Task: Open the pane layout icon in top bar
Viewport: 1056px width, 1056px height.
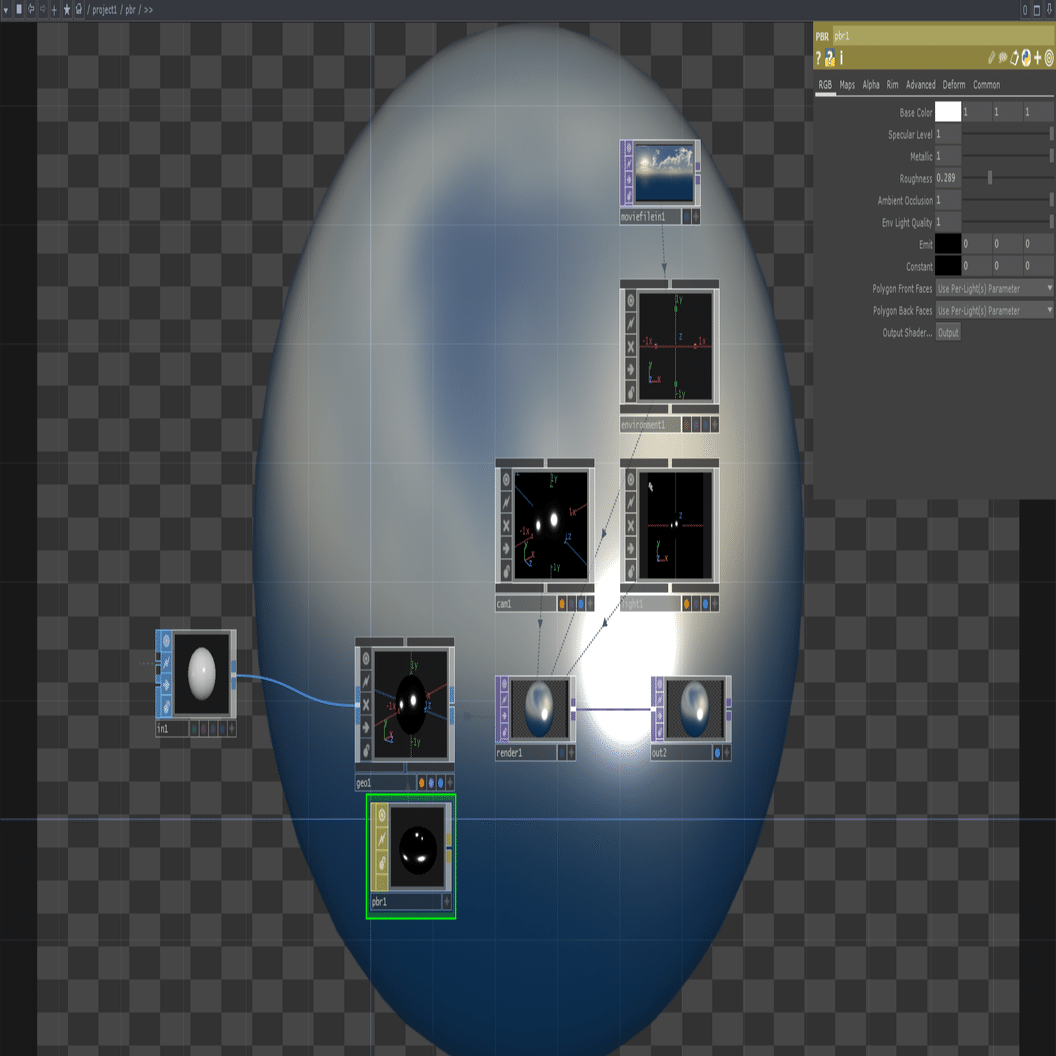Action: click(18, 9)
